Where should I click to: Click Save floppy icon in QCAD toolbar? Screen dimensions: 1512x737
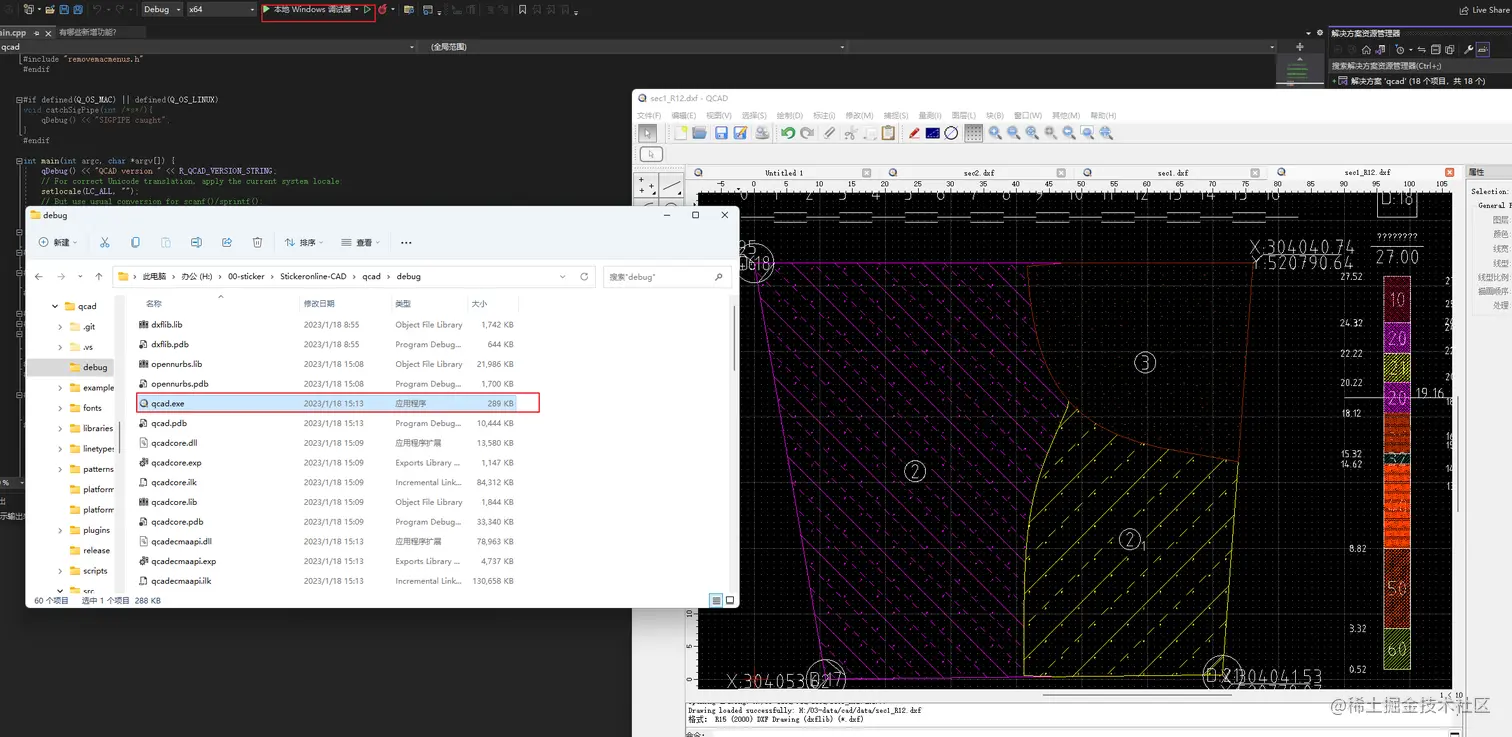(721, 133)
